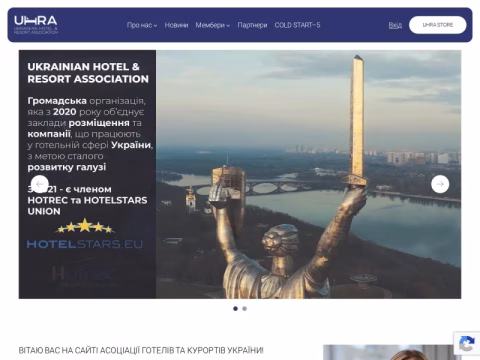Image resolution: width=480 pixels, height=360 pixels.
Task: Expand the Про нас dropdown menu
Action: (x=142, y=25)
